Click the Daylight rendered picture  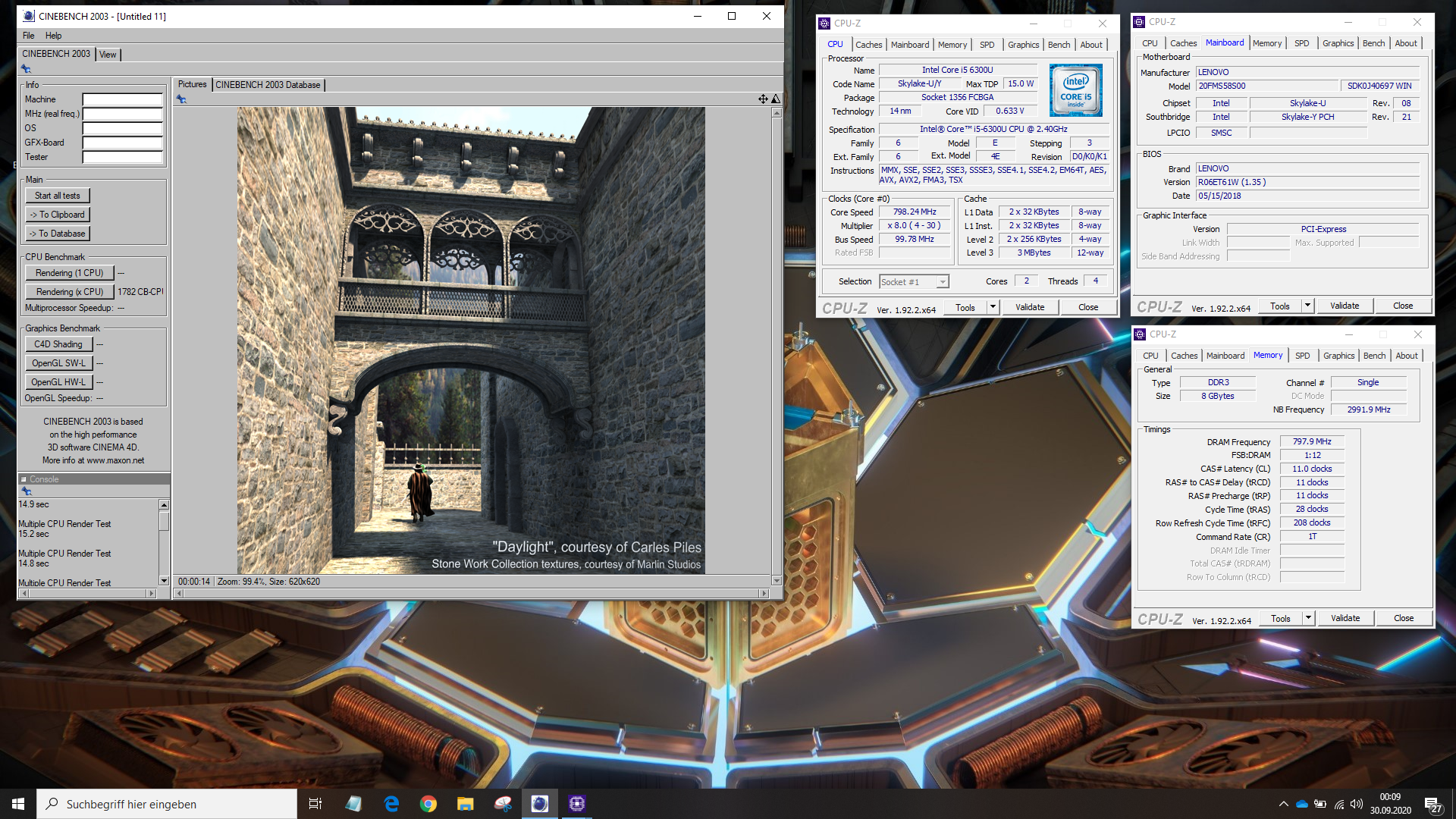tap(471, 340)
